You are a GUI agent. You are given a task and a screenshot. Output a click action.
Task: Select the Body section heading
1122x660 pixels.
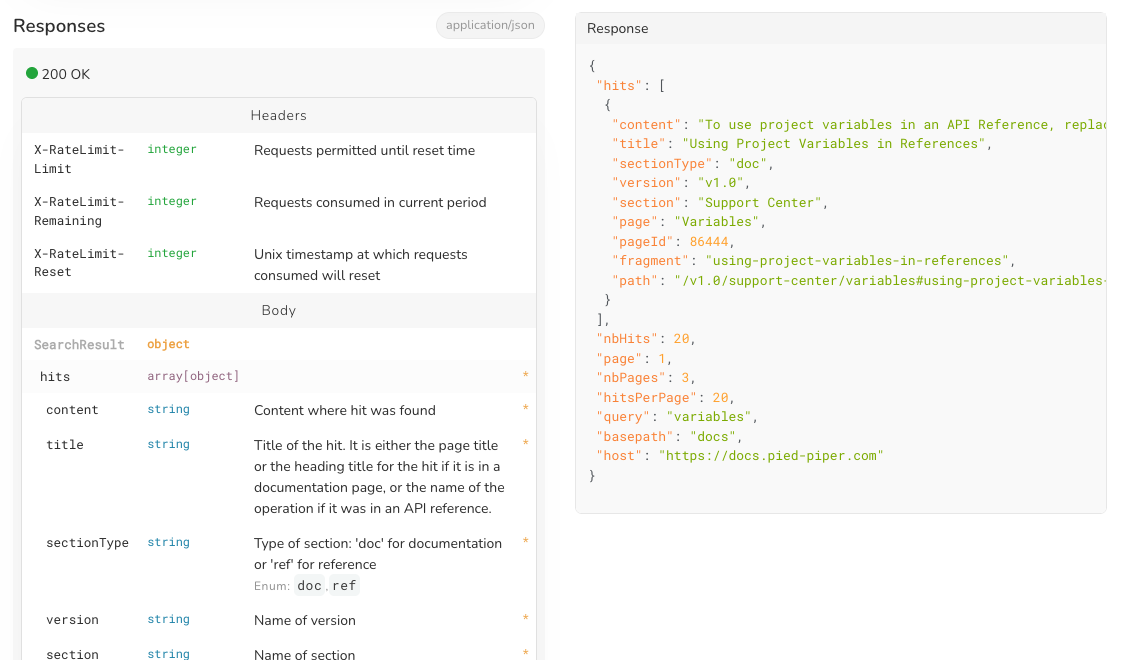tap(278, 310)
